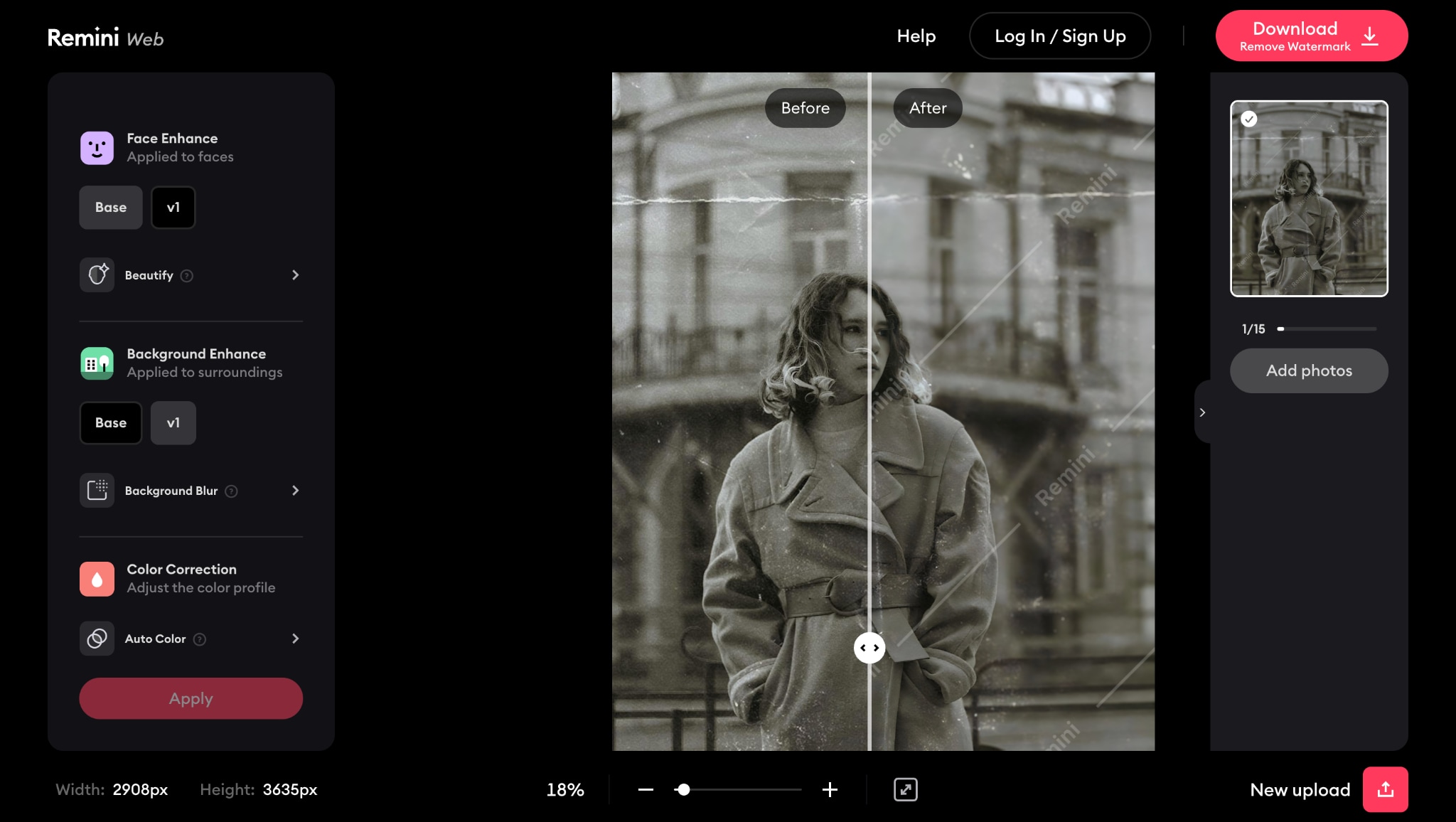
Task: Click the New upload pink icon
Action: coord(1385,789)
